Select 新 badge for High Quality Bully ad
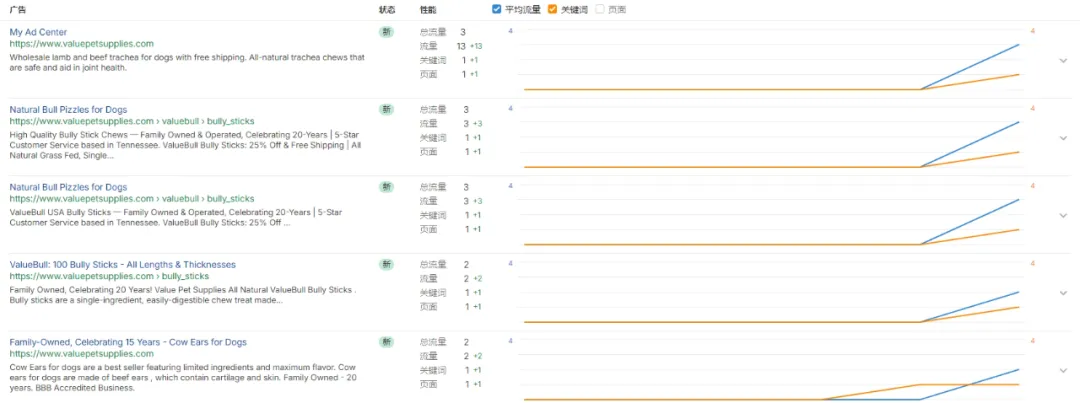 pos(386,109)
